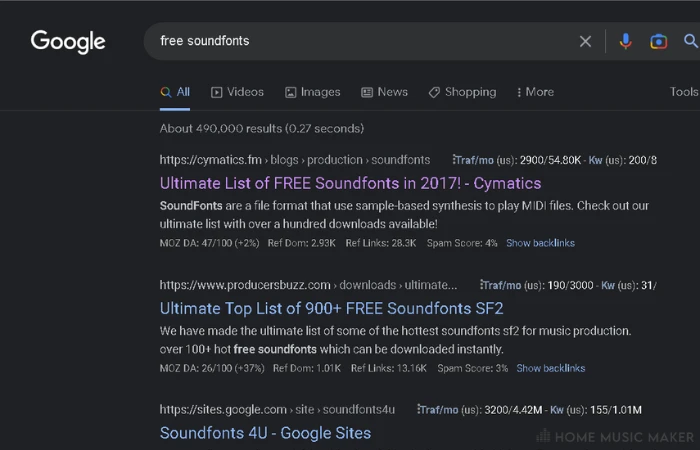The width and height of the screenshot is (700, 450).
Task: Click 'Spam Score: 4%' metric
Action: click(x=462, y=243)
